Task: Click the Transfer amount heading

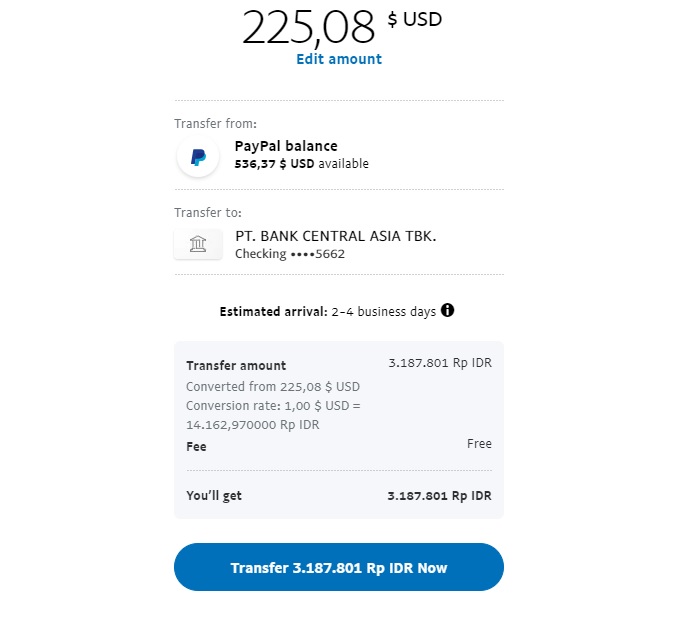Action: (236, 366)
